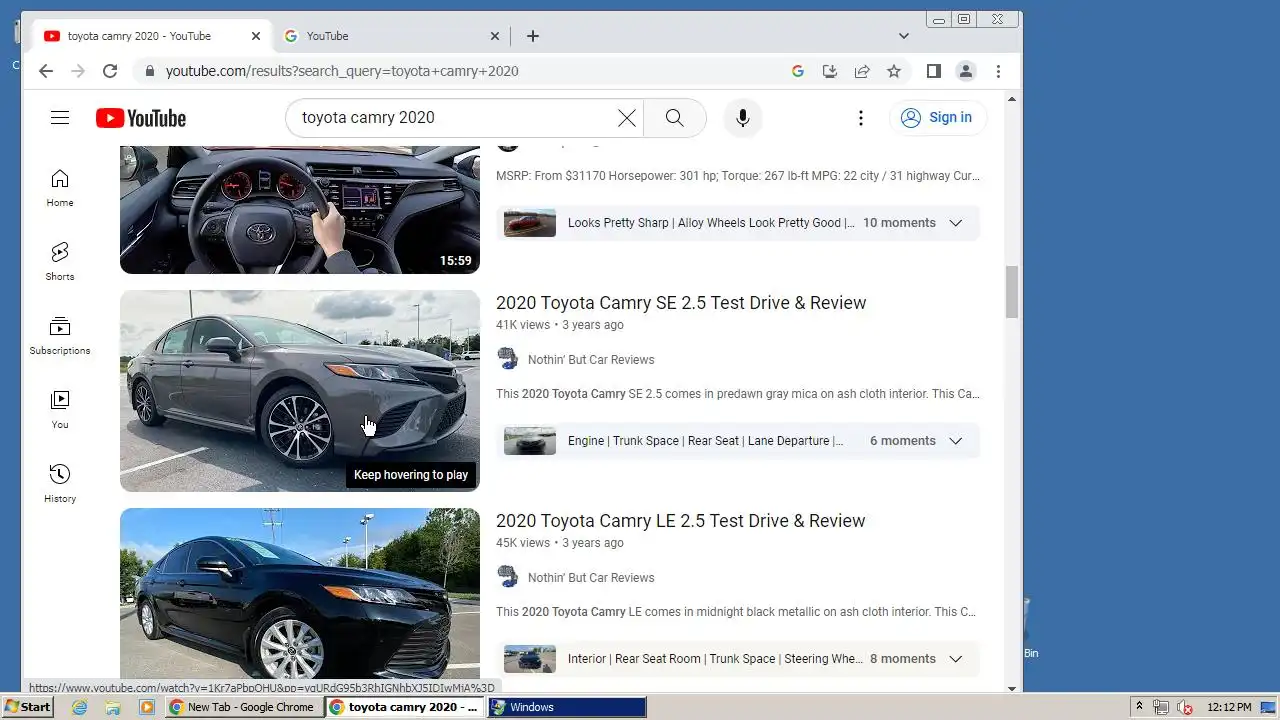Click '41K views • 3 years ago' text
Image resolution: width=1280 pixels, height=720 pixels.
[x=560, y=325]
